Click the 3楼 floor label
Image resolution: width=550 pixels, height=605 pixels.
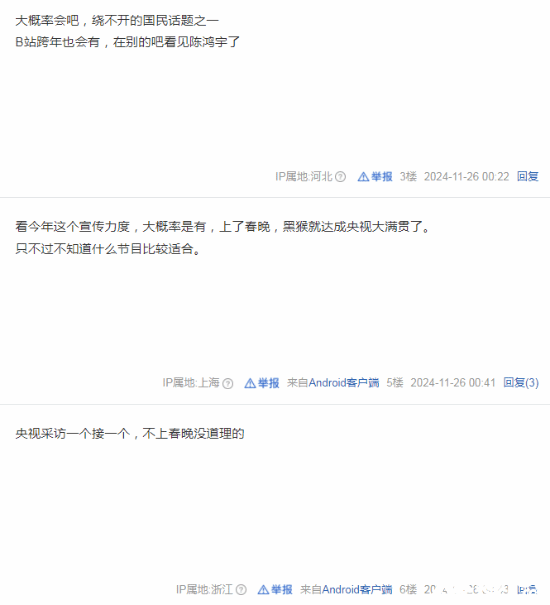pos(408,176)
